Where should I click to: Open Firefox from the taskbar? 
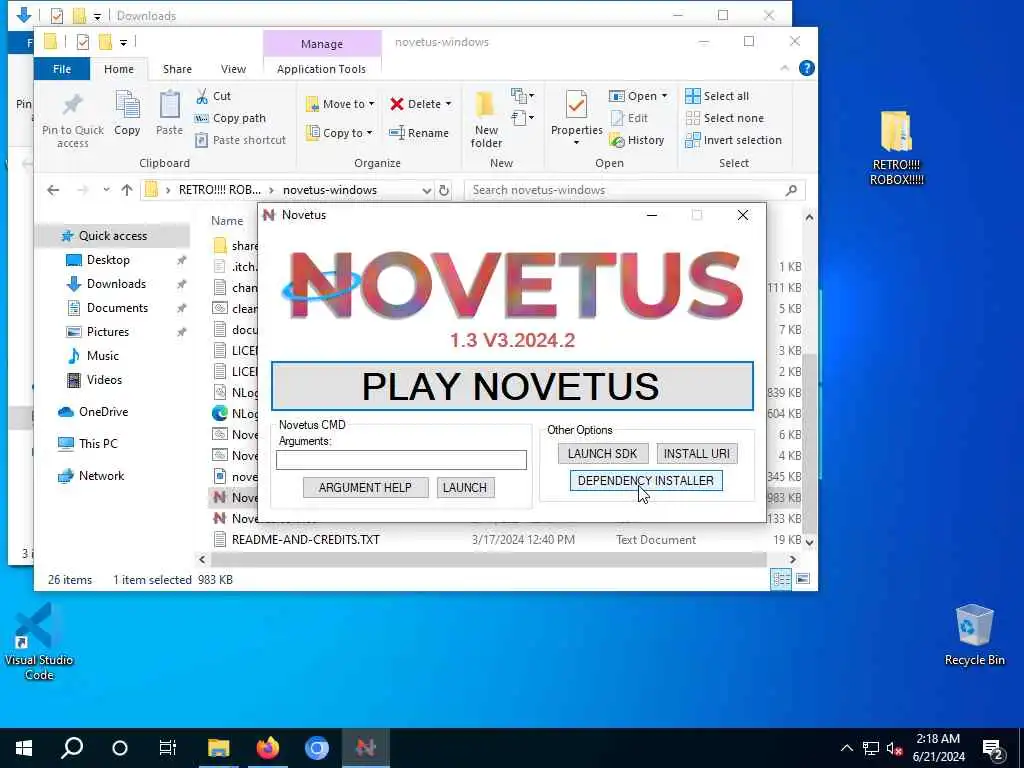(x=268, y=748)
